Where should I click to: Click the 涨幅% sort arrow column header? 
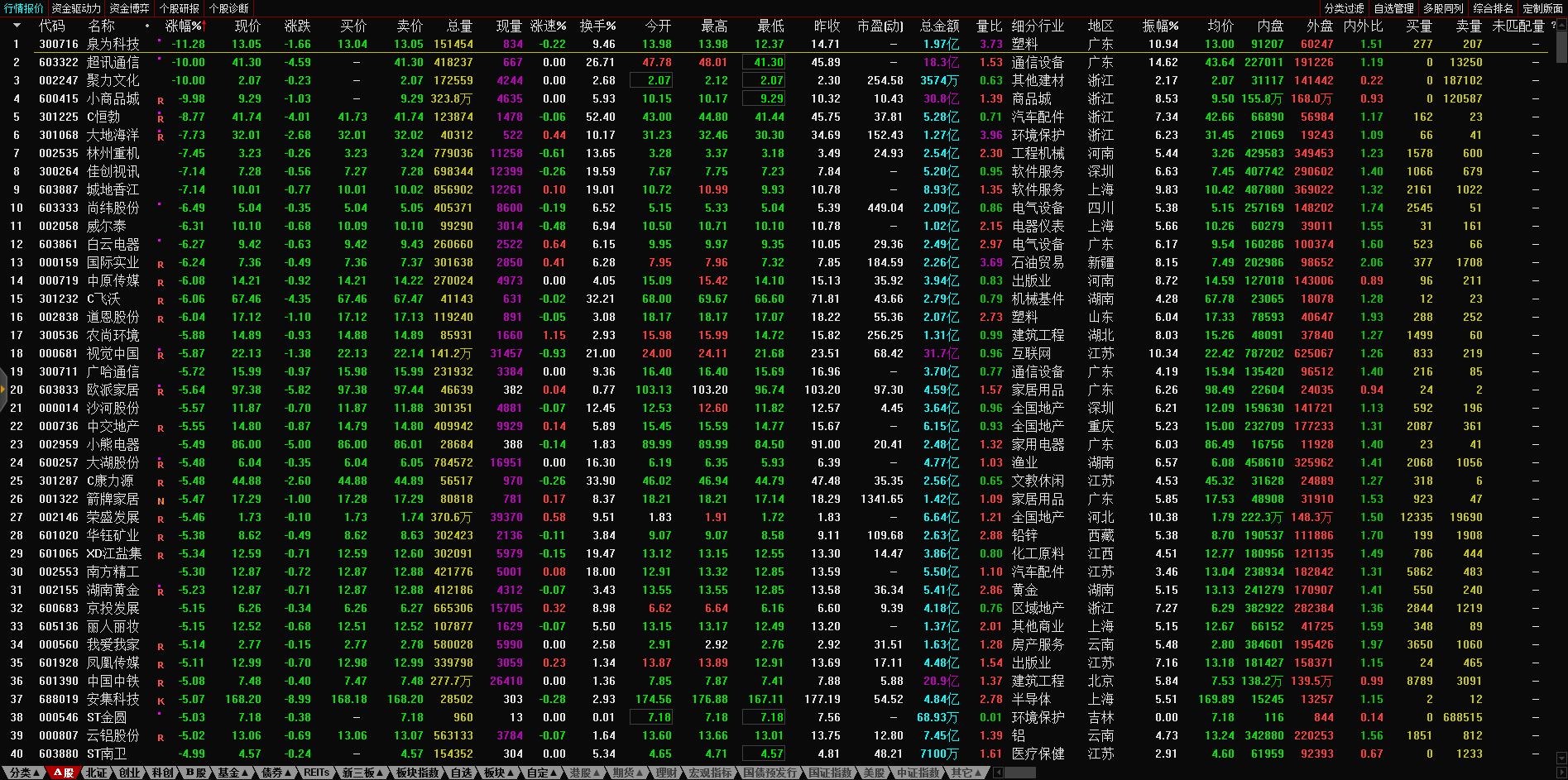click(x=185, y=26)
